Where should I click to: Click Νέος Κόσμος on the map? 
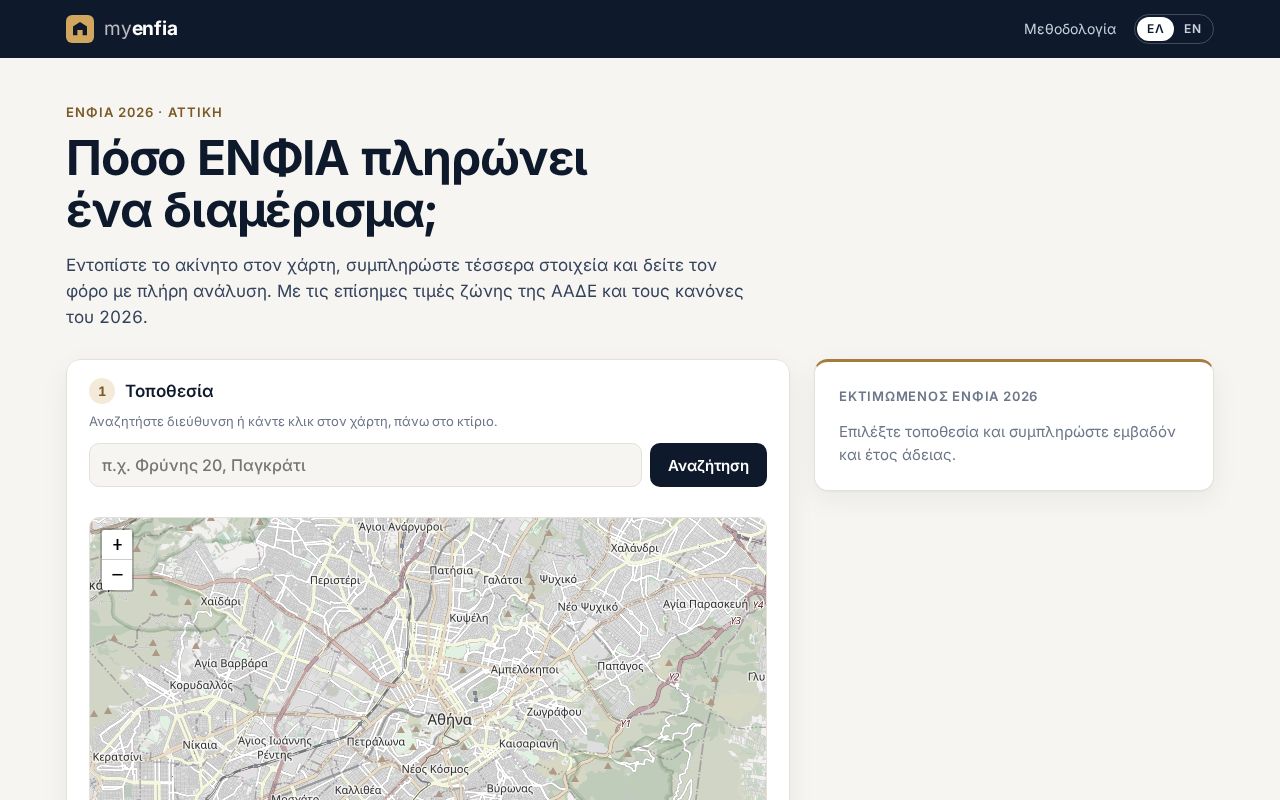pos(435,770)
